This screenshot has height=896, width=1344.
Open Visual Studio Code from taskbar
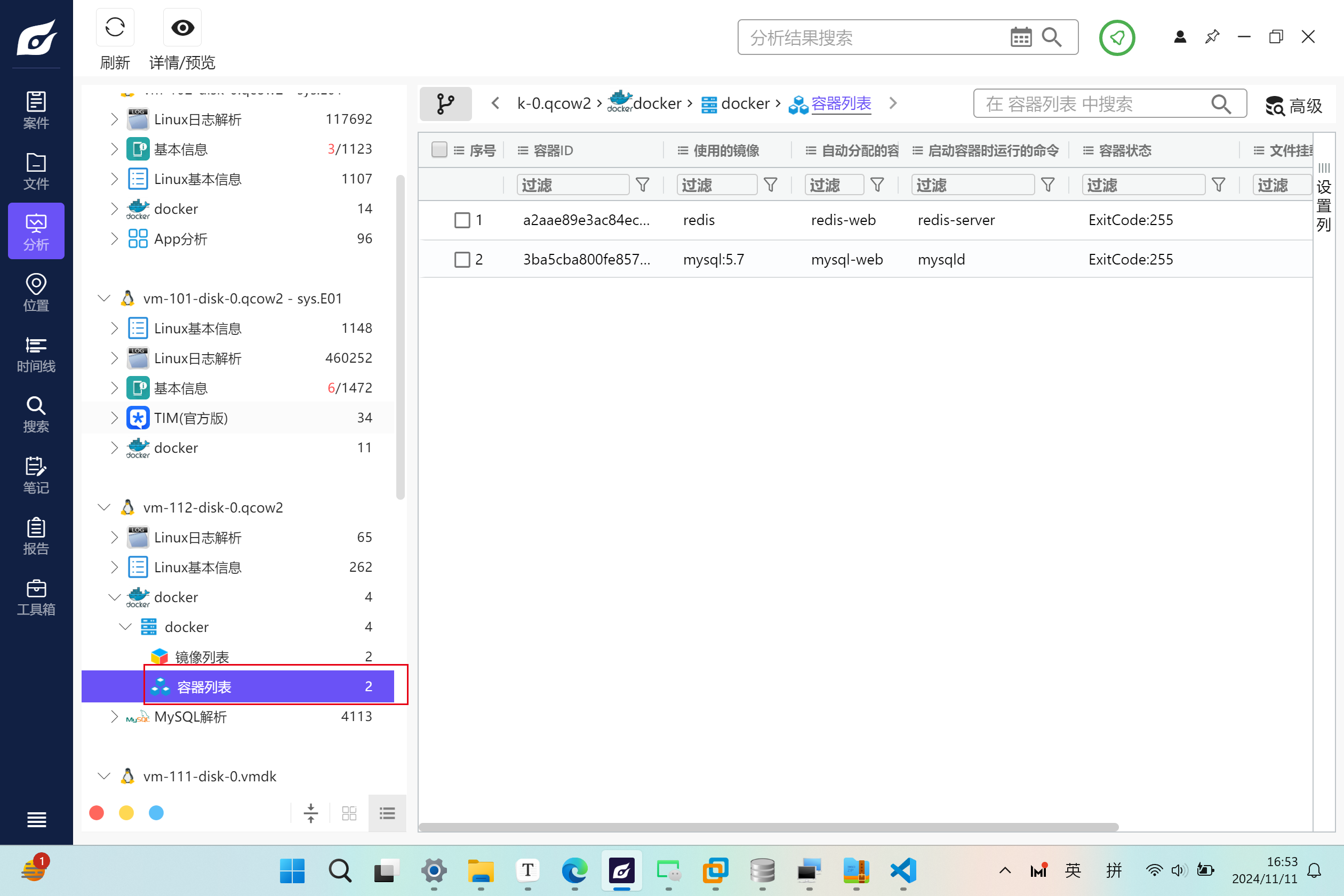(903, 870)
